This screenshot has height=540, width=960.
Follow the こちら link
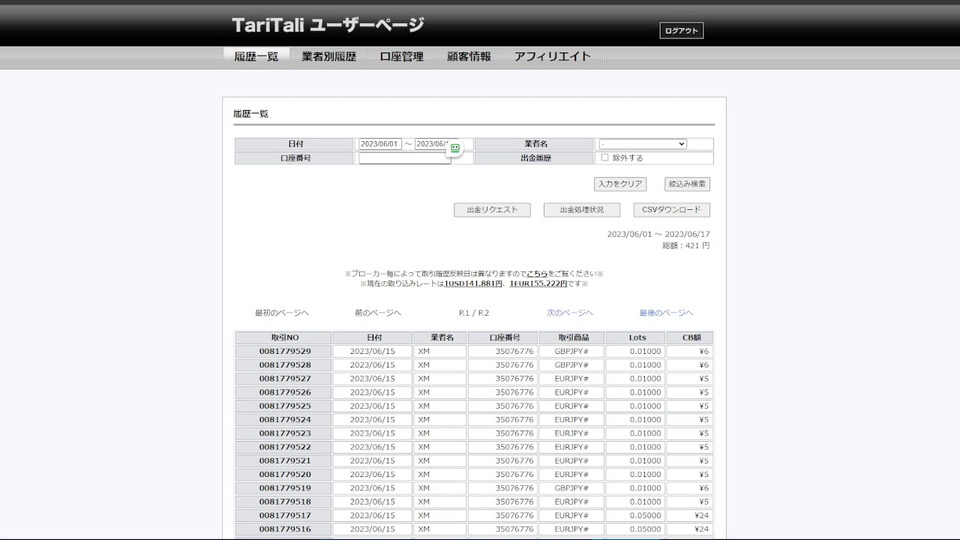(x=537, y=274)
